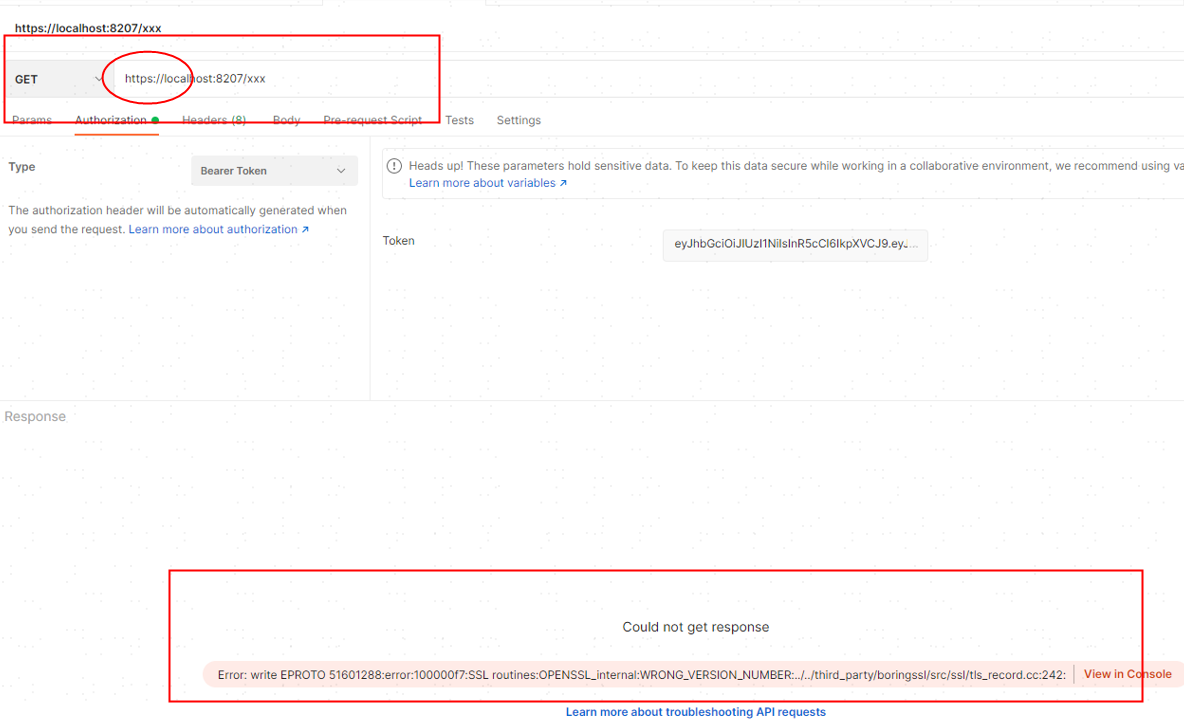Switch to the Headers (8) tab

tap(214, 120)
